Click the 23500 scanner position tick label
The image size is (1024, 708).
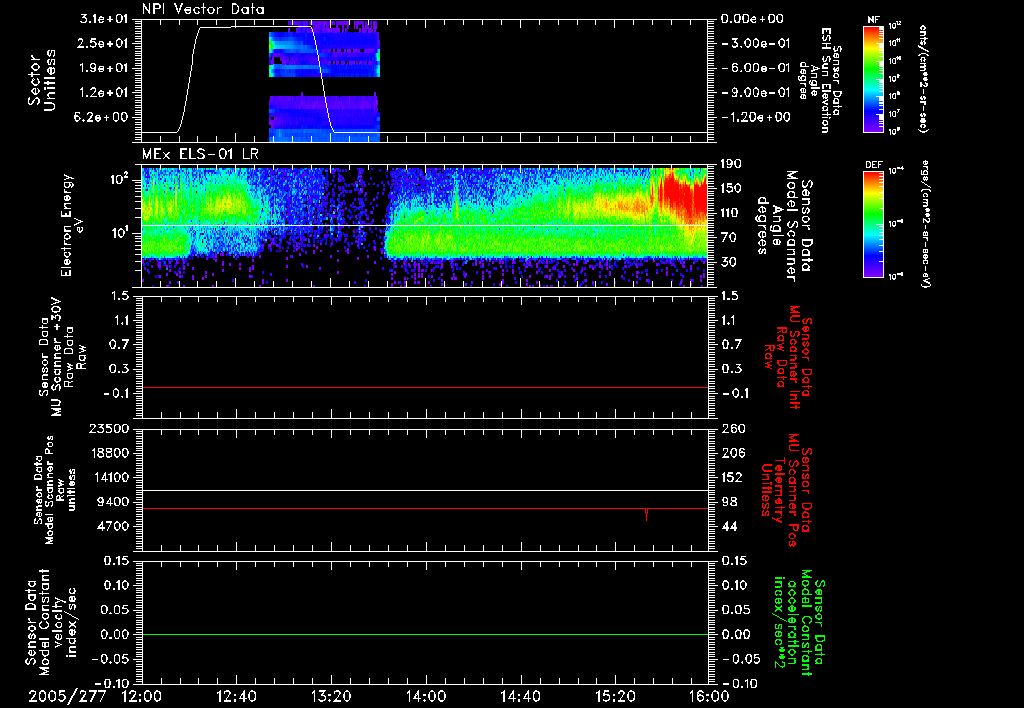pyautogui.click(x=109, y=428)
